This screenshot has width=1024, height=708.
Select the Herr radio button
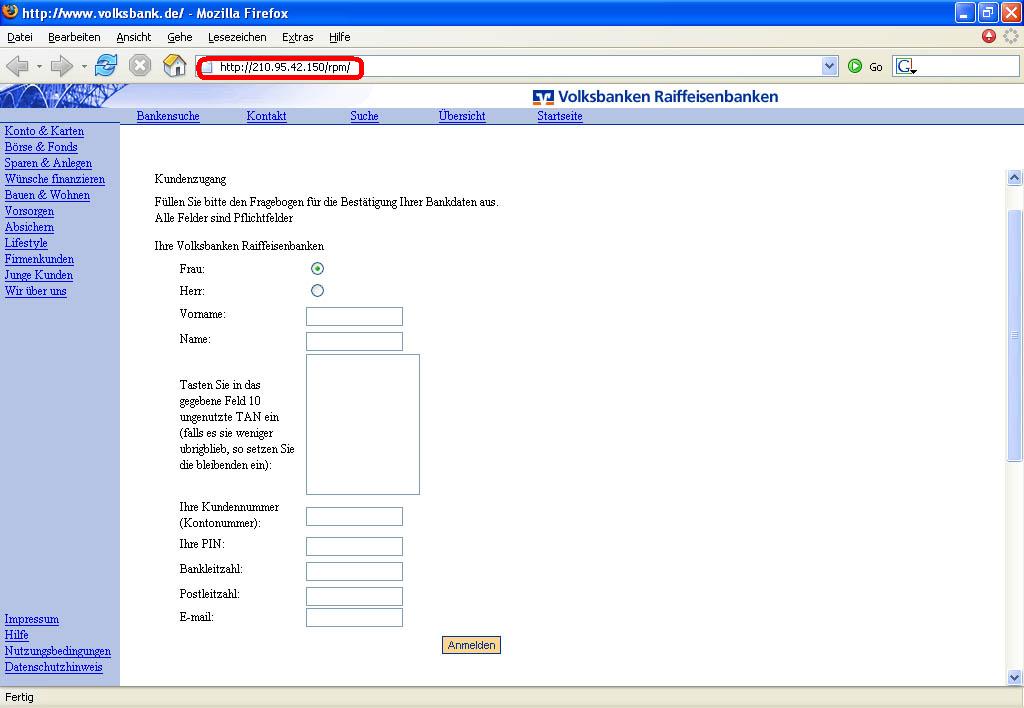(x=317, y=291)
